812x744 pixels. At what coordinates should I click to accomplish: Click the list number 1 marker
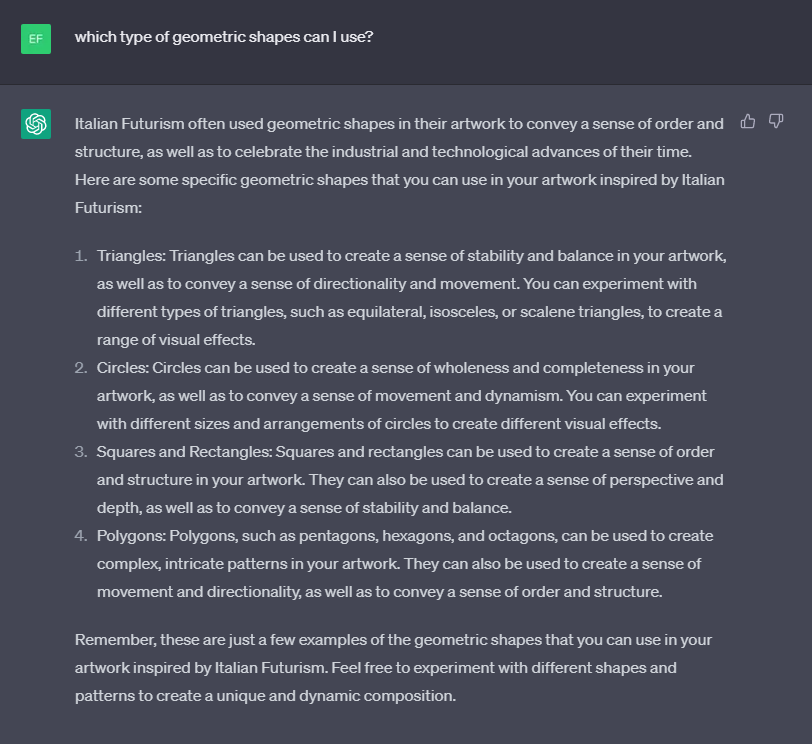click(81, 256)
